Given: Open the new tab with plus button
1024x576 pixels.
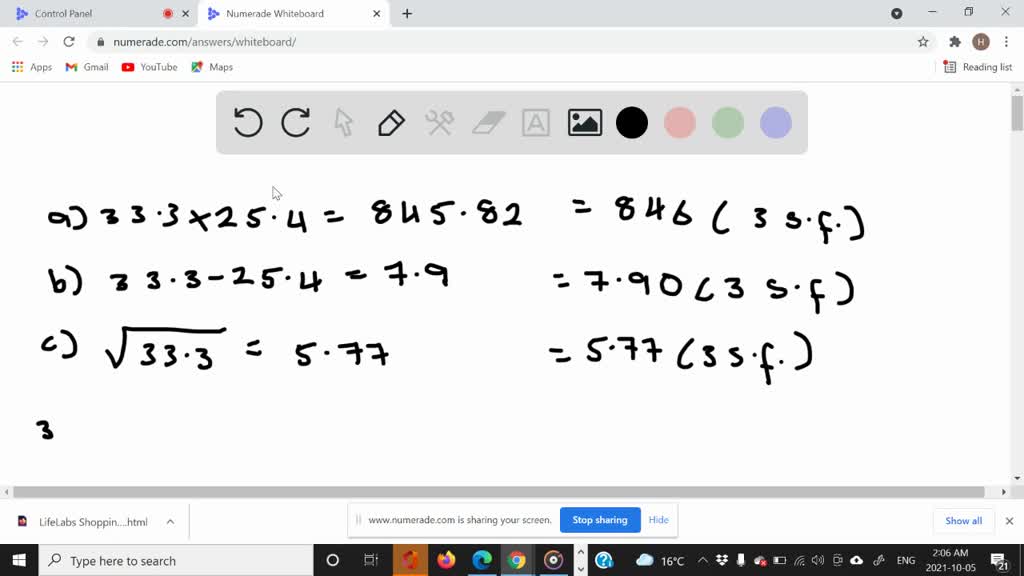Looking at the screenshot, I should pyautogui.click(x=405, y=14).
